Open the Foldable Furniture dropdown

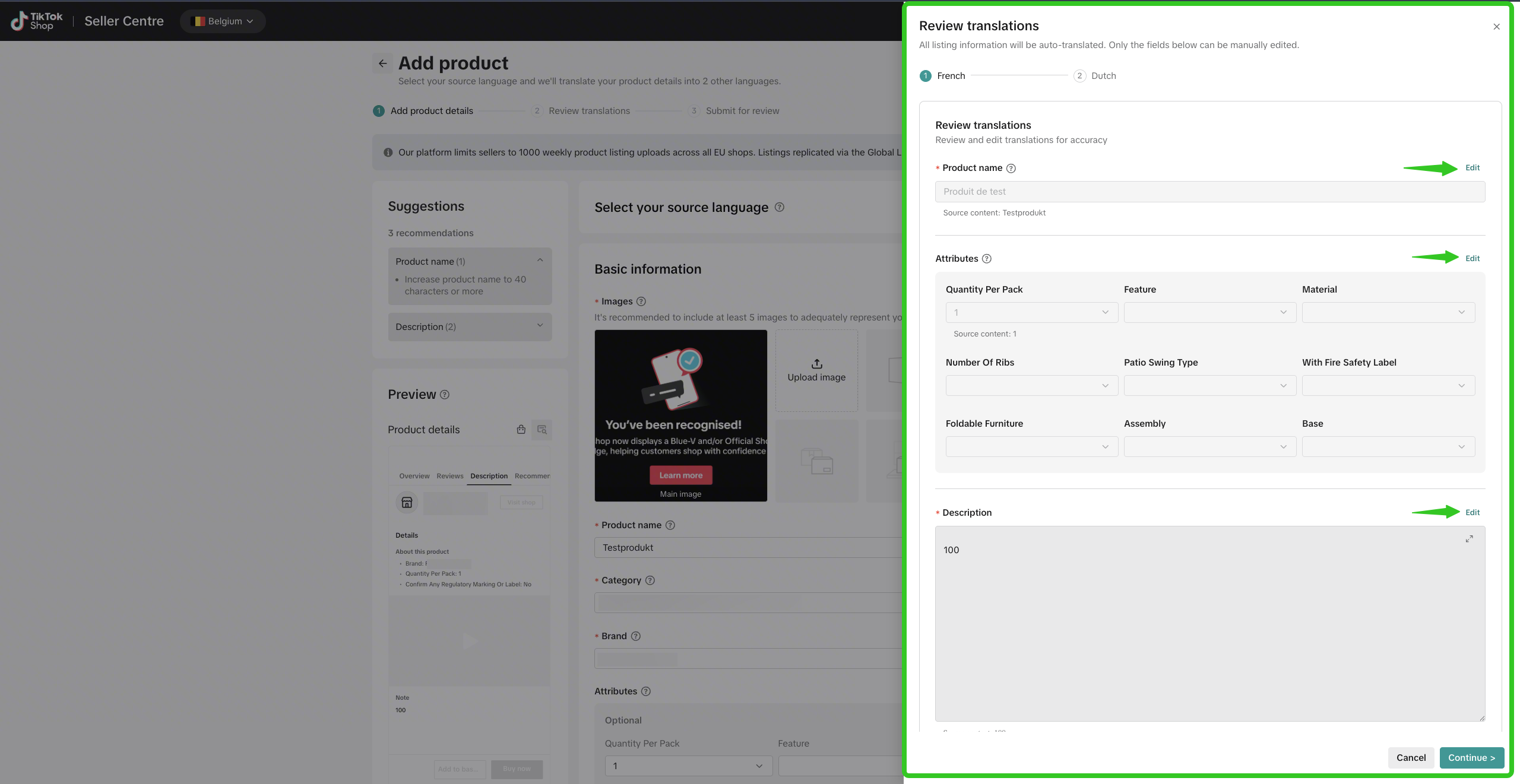click(1031, 447)
